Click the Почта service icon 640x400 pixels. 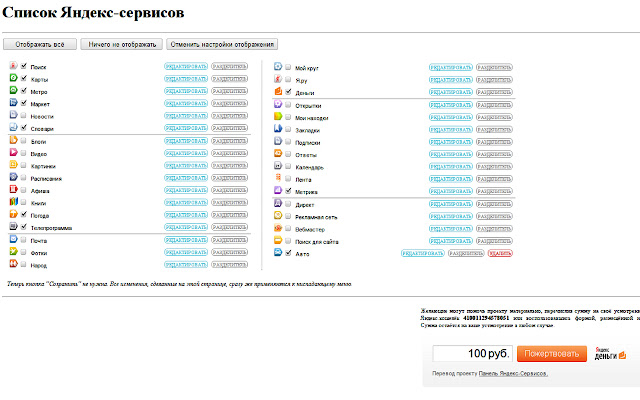click(13, 239)
